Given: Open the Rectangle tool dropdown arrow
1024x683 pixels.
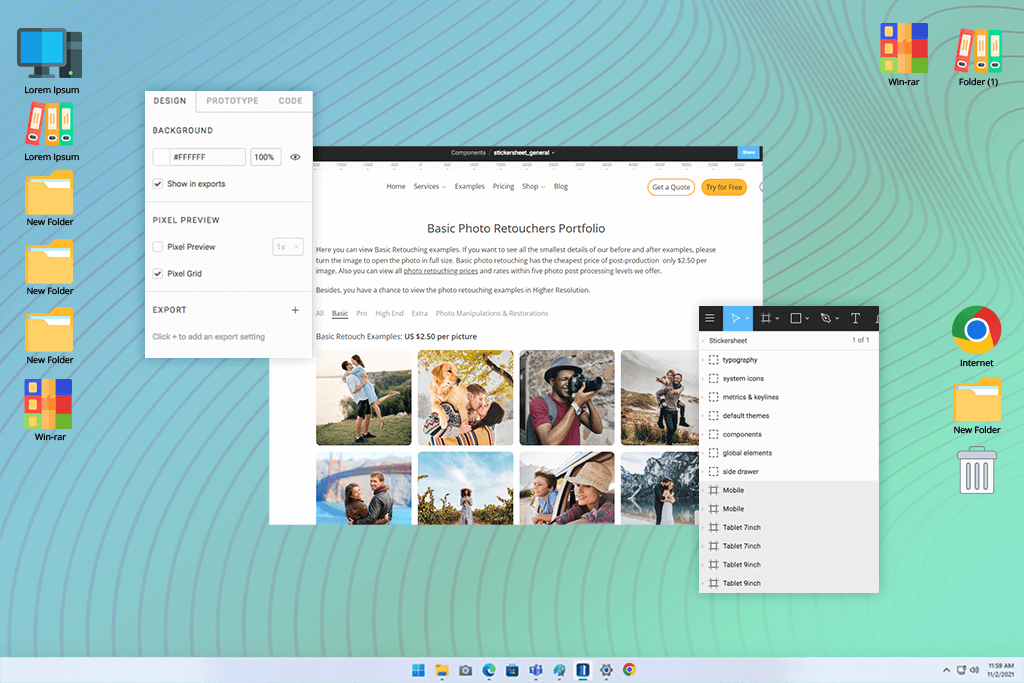Looking at the screenshot, I should coord(807,319).
